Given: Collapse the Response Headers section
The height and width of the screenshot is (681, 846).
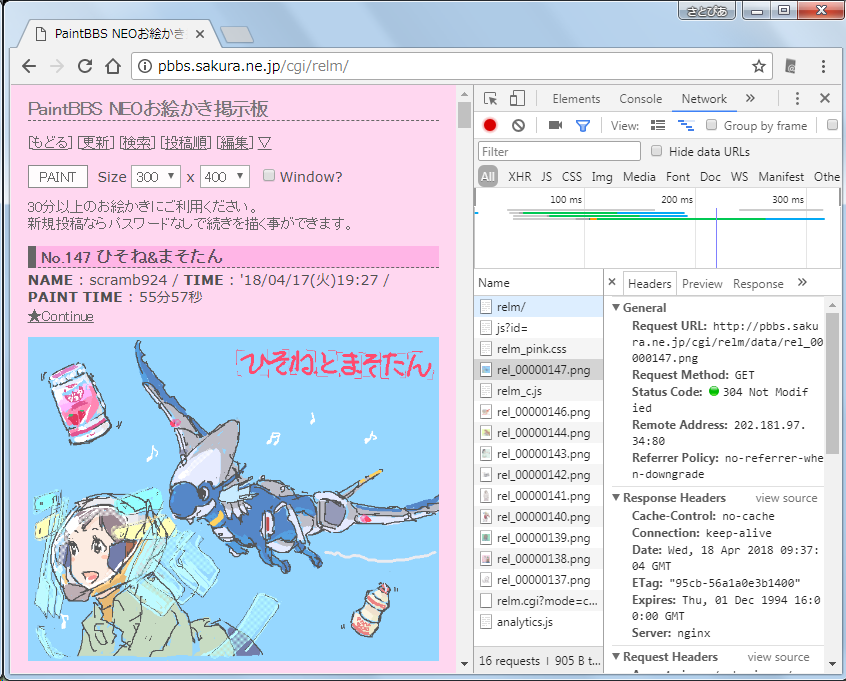Looking at the screenshot, I should click(x=616, y=497).
